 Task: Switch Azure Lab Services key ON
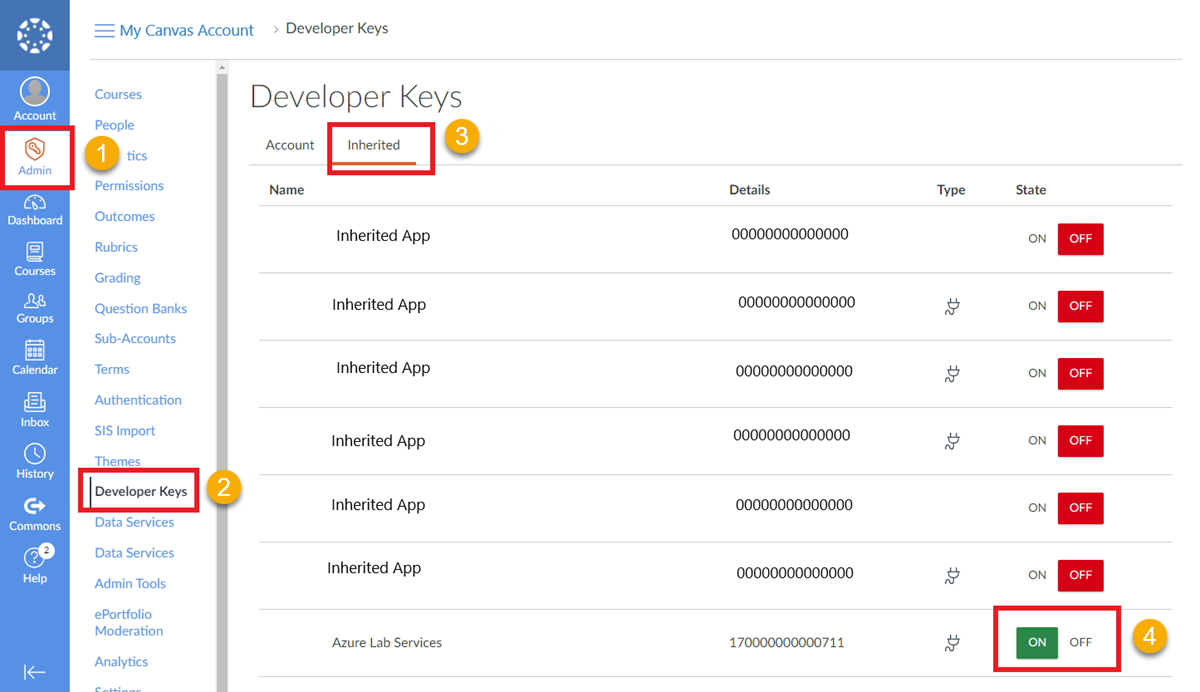1037,642
